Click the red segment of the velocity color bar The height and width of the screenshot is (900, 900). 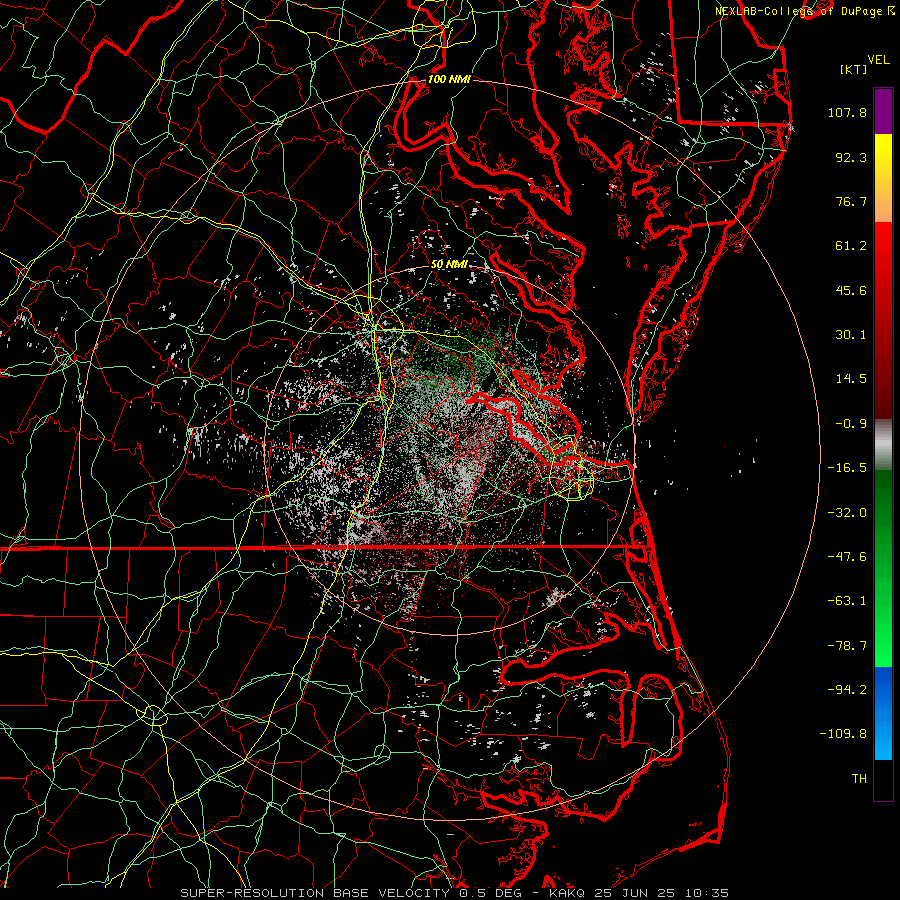point(883,320)
